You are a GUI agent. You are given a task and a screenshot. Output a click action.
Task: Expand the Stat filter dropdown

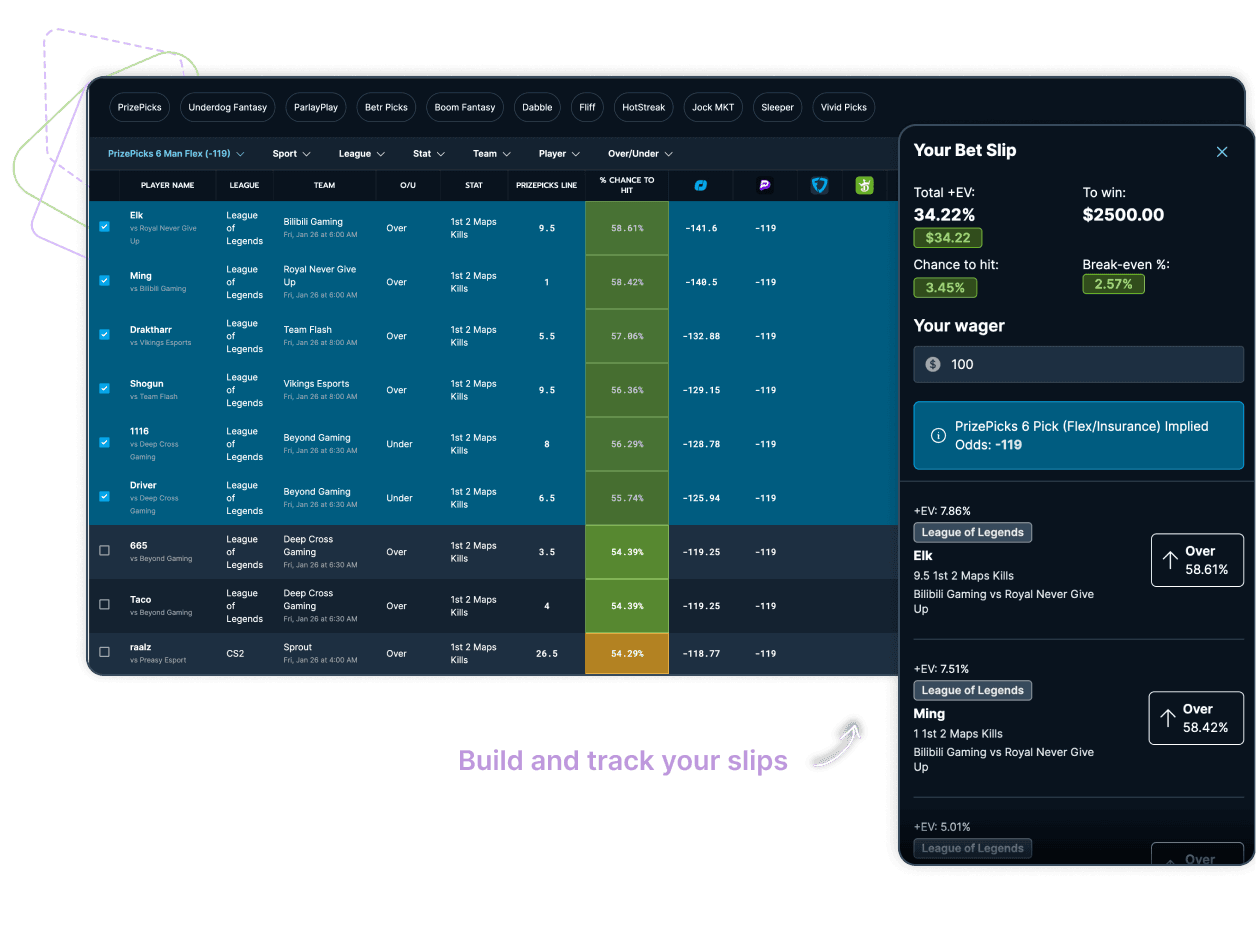(x=429, y=154)
